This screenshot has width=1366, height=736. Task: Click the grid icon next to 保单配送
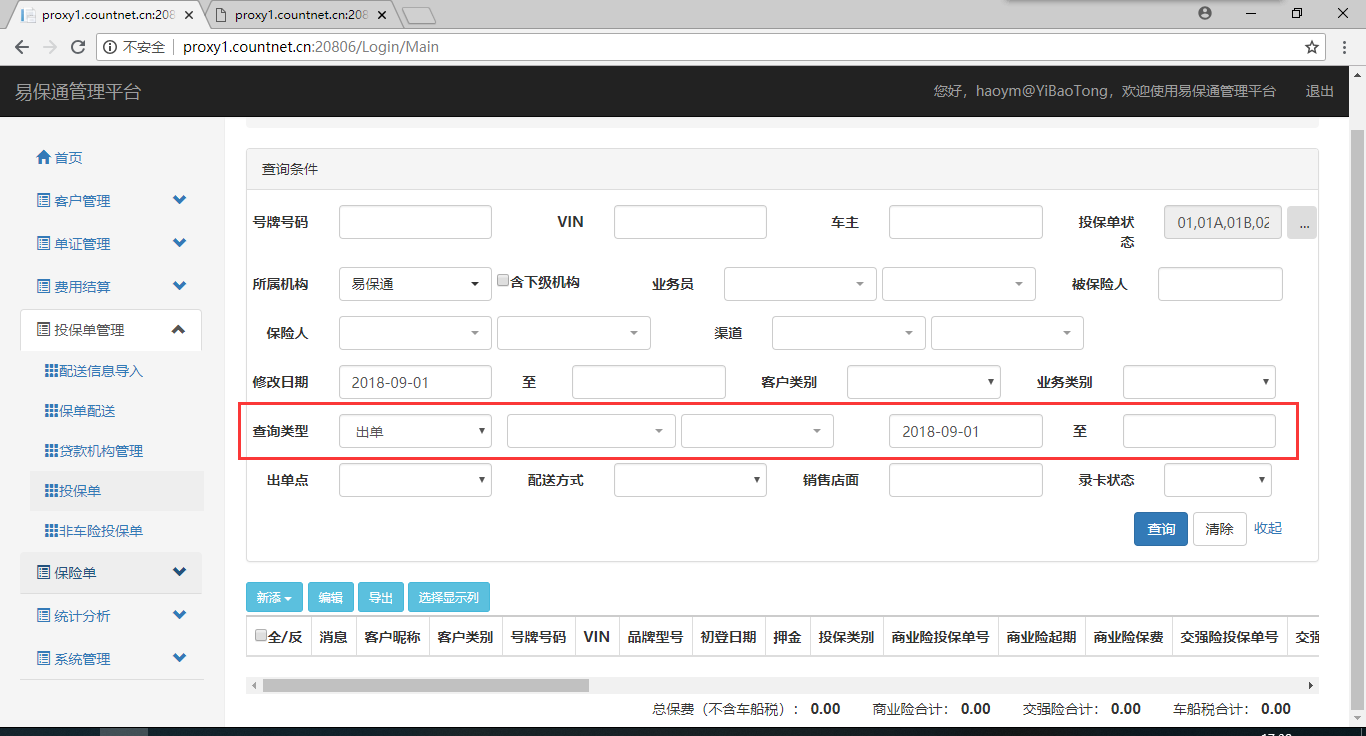click(51, 411)
